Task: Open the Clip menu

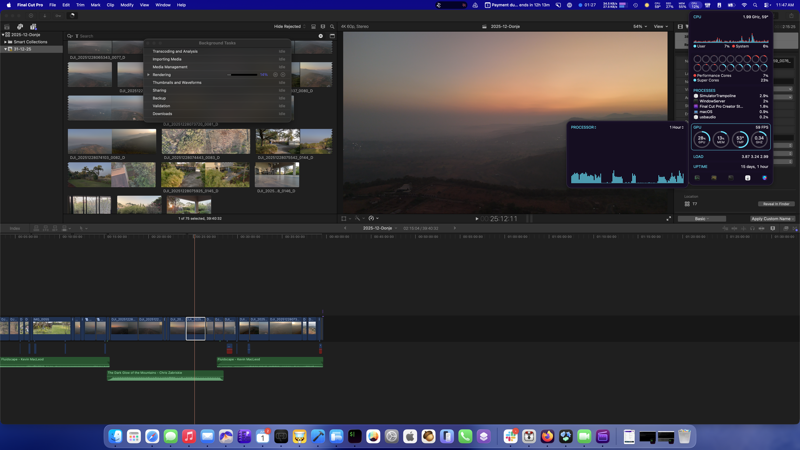Action: coord(110,5)
